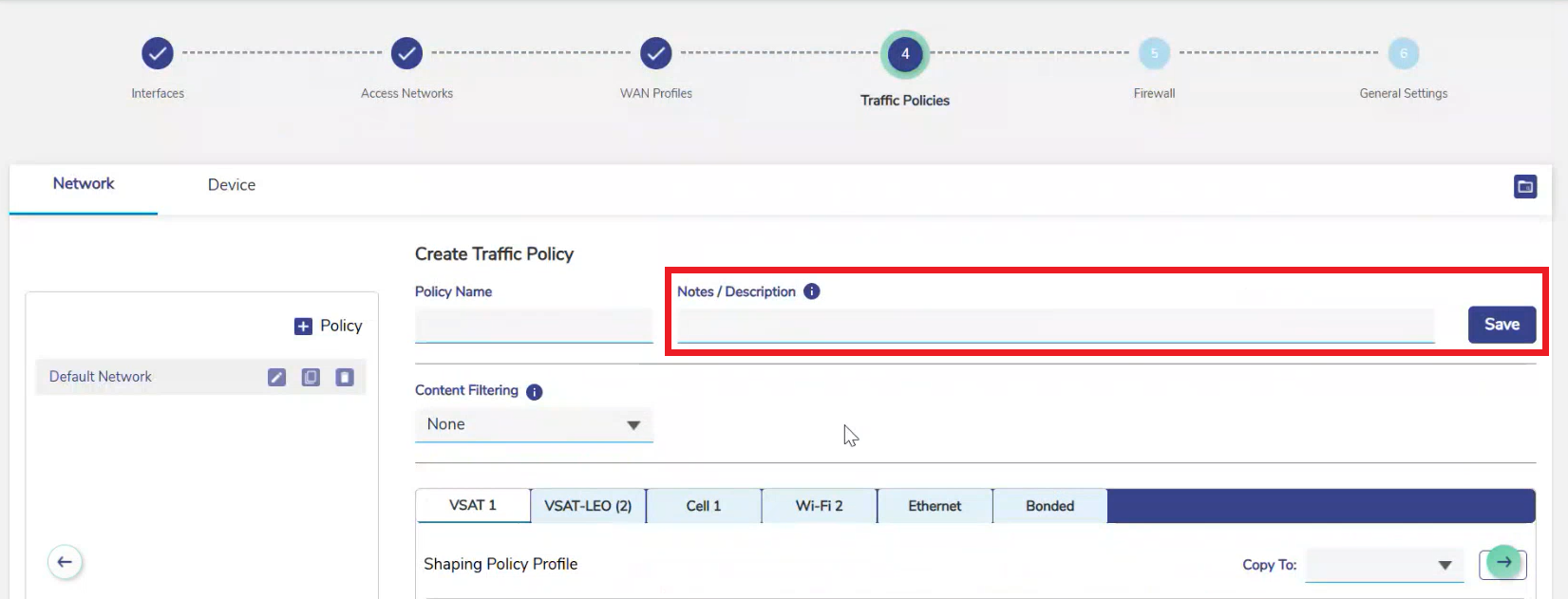The height and width of the screenshot is (599, 1568).
Task: Open the window icon at top right
Action: [1524, 187]
